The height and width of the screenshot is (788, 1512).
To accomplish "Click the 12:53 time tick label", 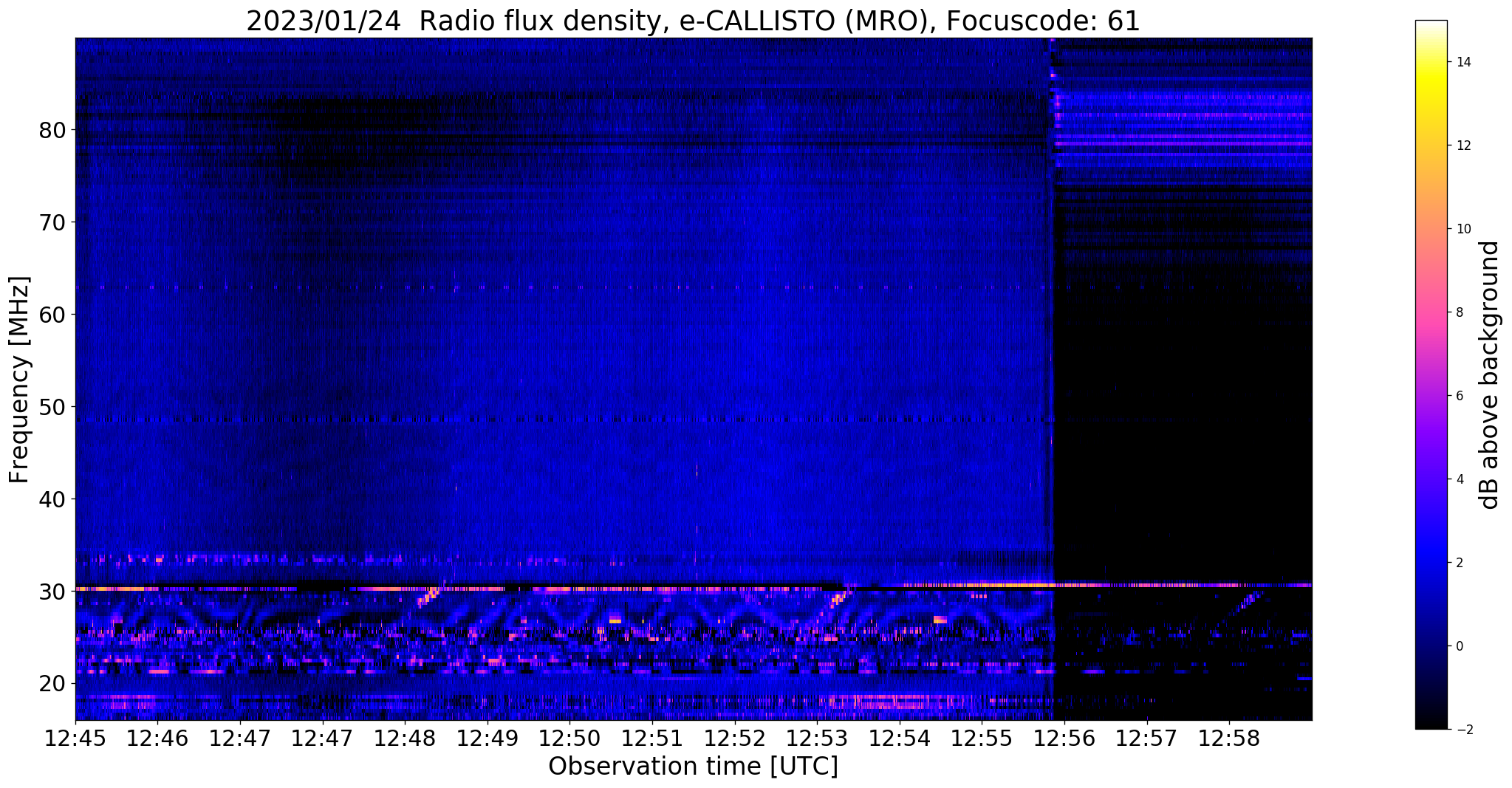I will pyautogui.click(x=817, y=738).
